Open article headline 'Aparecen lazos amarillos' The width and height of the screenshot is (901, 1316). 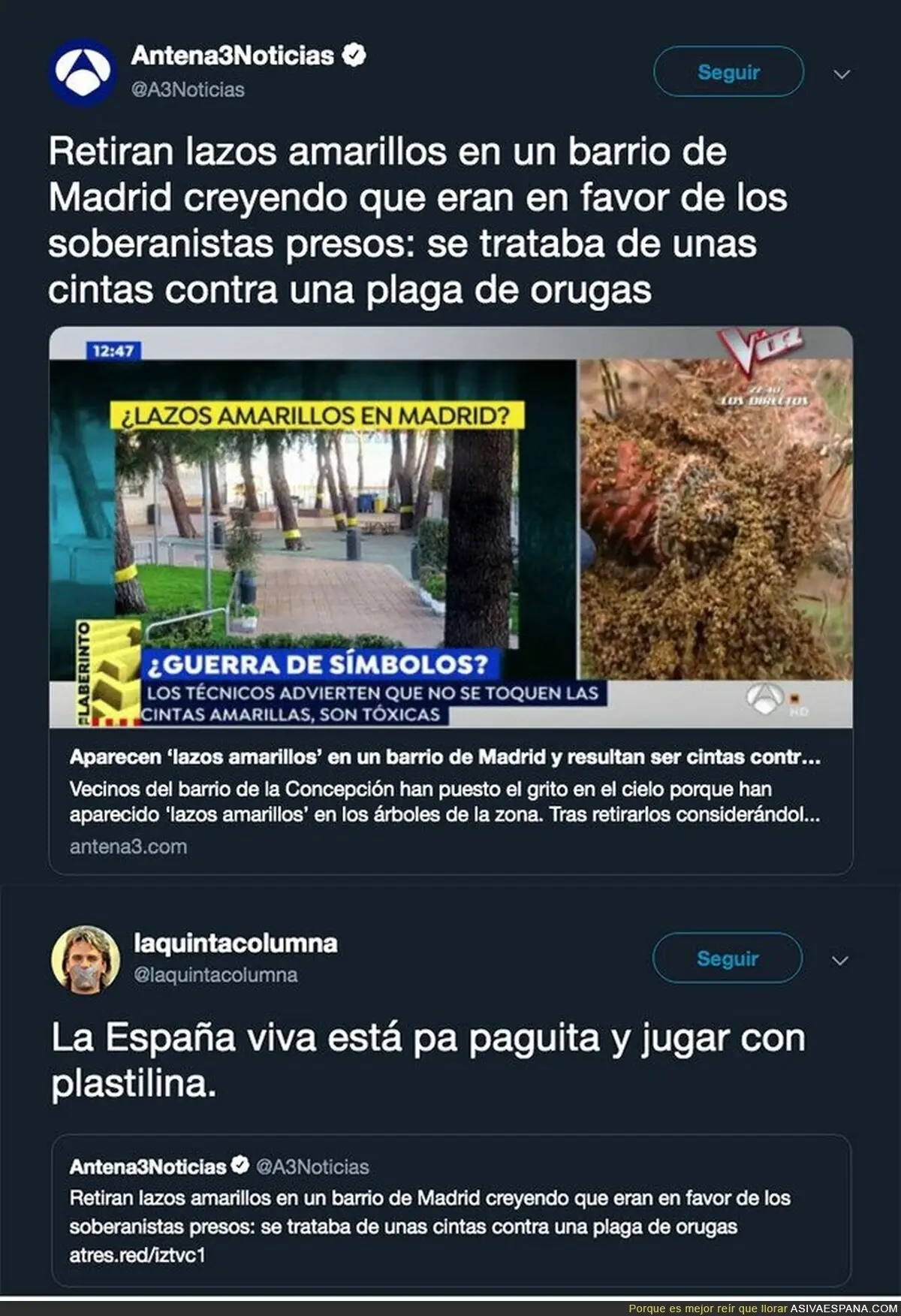(444, 757)
